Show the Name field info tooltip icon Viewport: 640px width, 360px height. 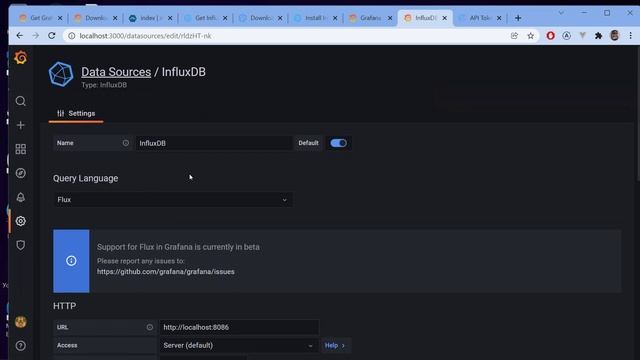point(126,143)
